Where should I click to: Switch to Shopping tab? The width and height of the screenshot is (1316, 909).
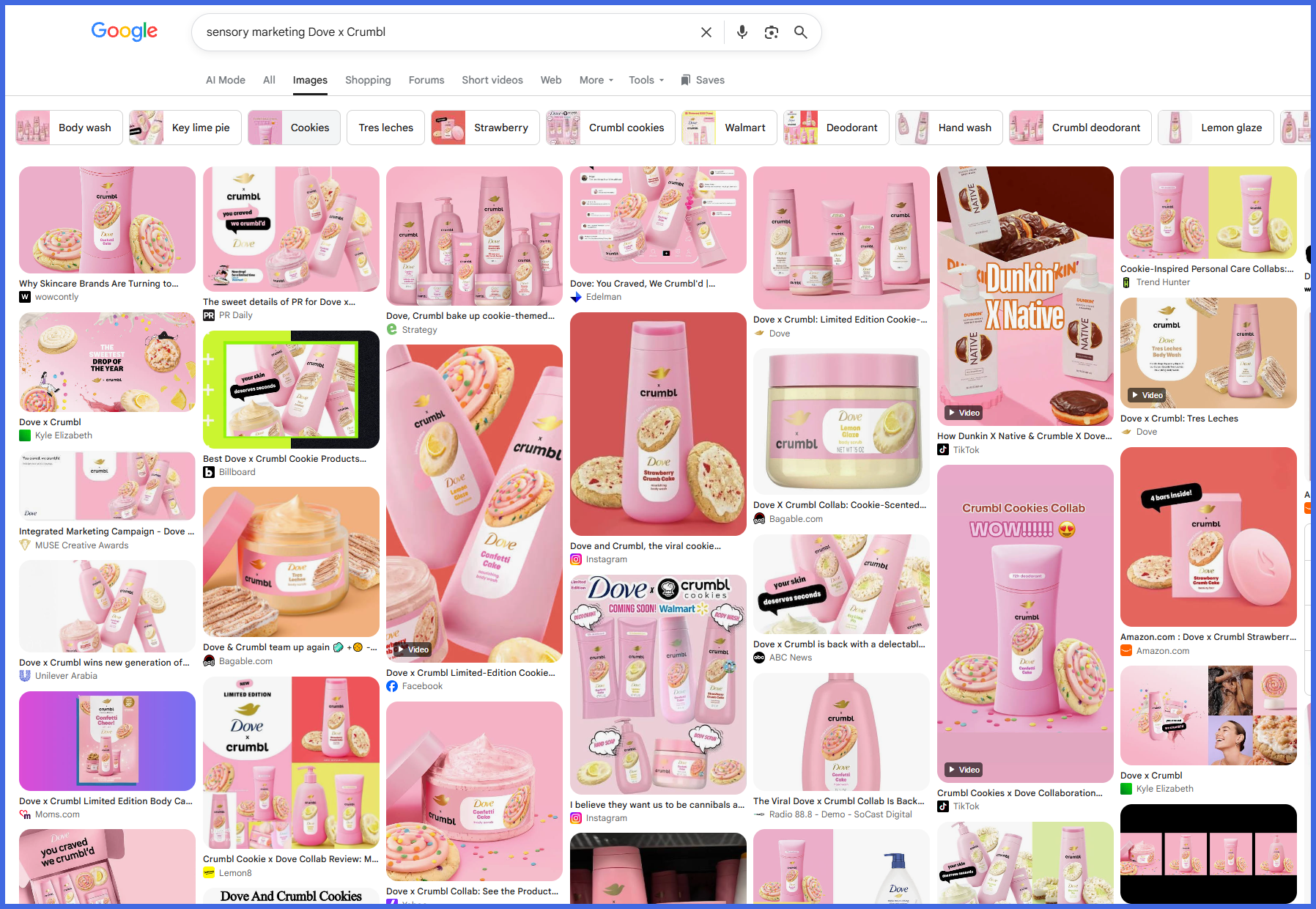pyautogui.click(x=368, y=80)
